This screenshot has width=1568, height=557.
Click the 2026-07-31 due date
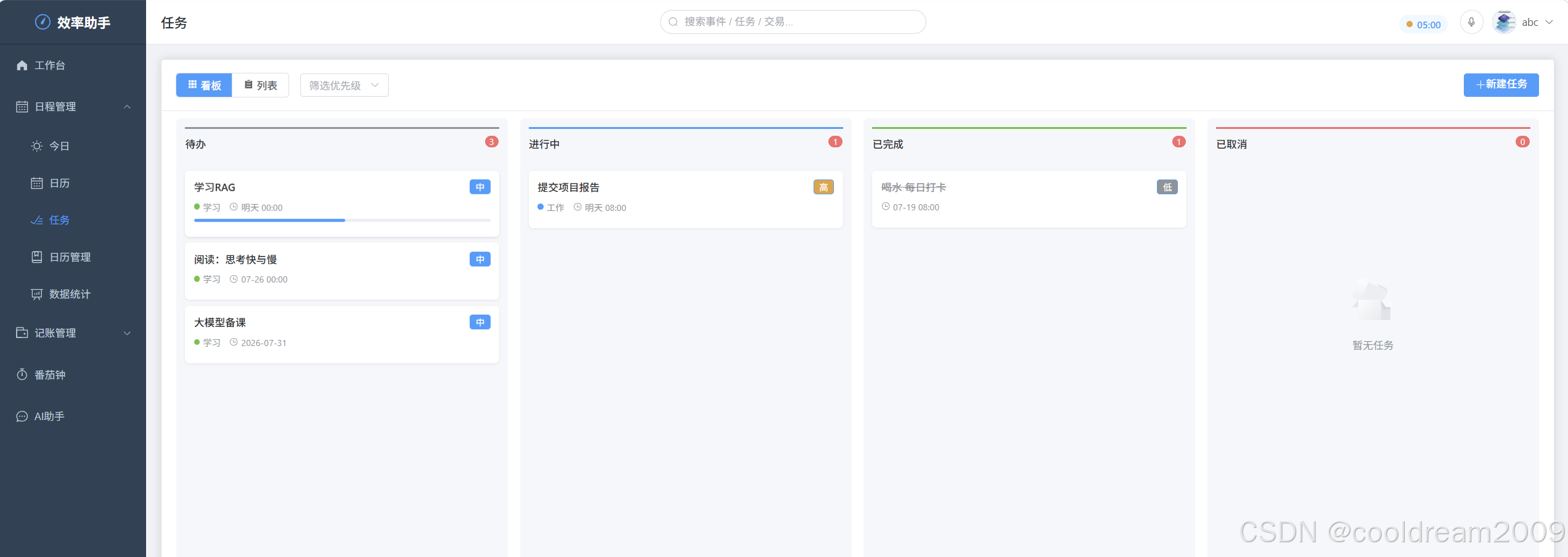(x=264, y=343)
